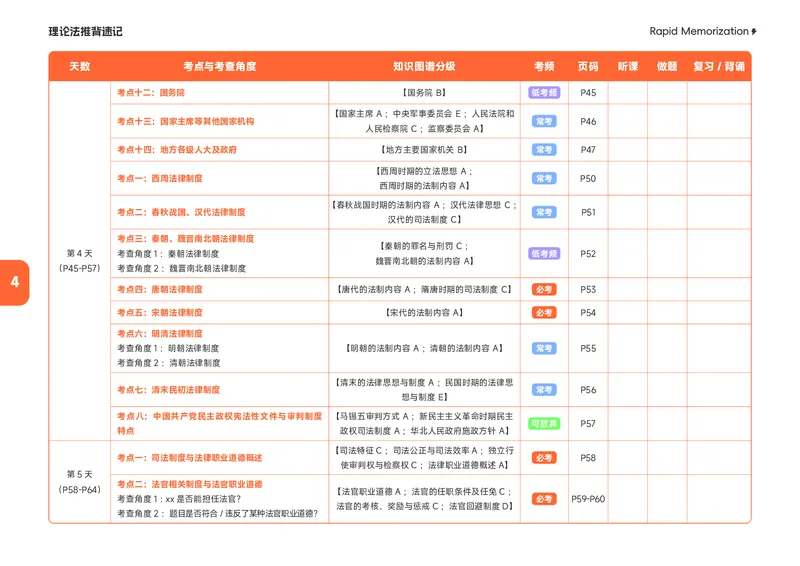800x566 pixels.
Task: Click page number P45
Action: click(588, 93)
